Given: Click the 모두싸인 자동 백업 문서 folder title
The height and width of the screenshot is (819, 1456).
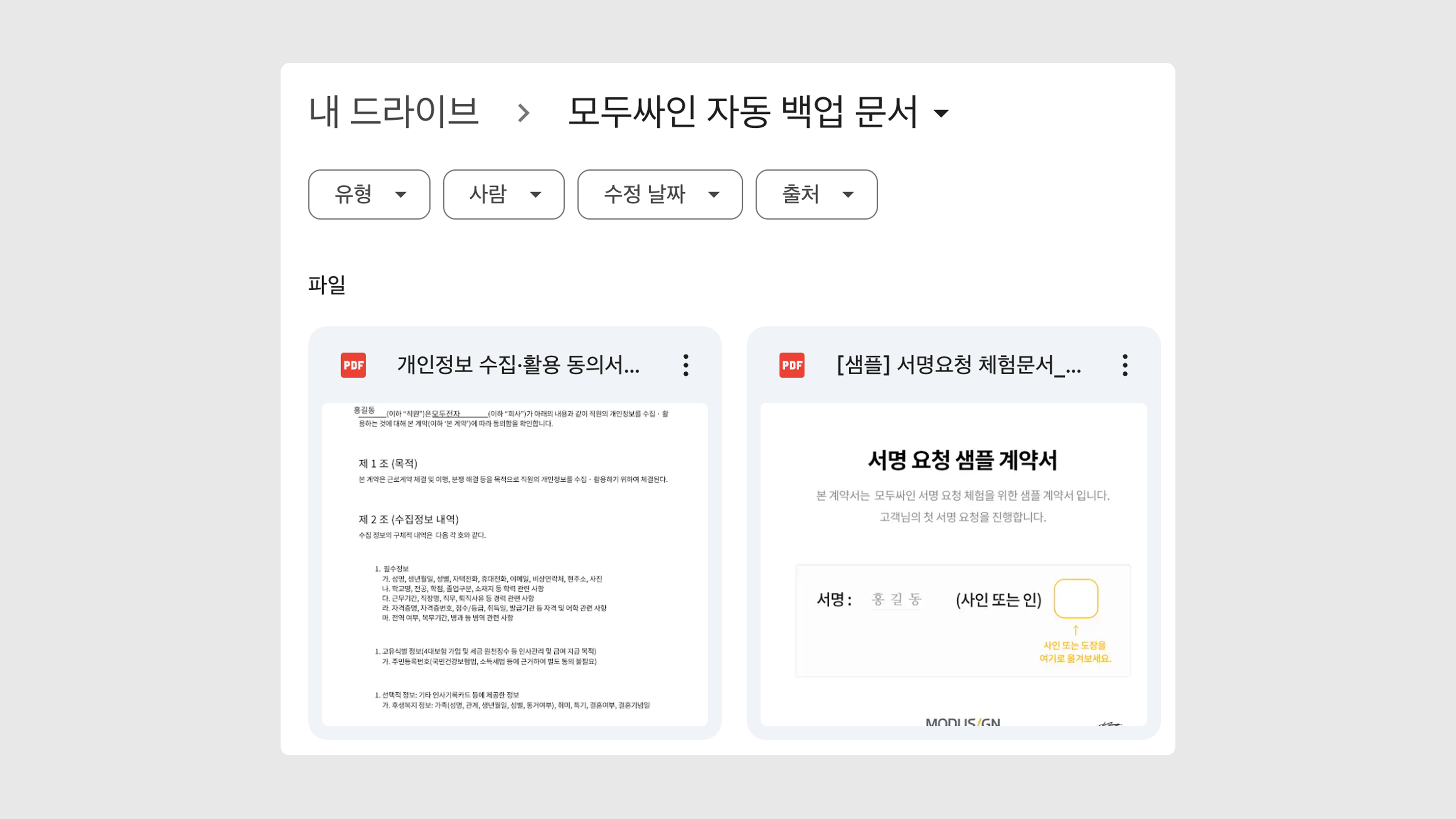Looking at the screenshot, I should (742, 111).
